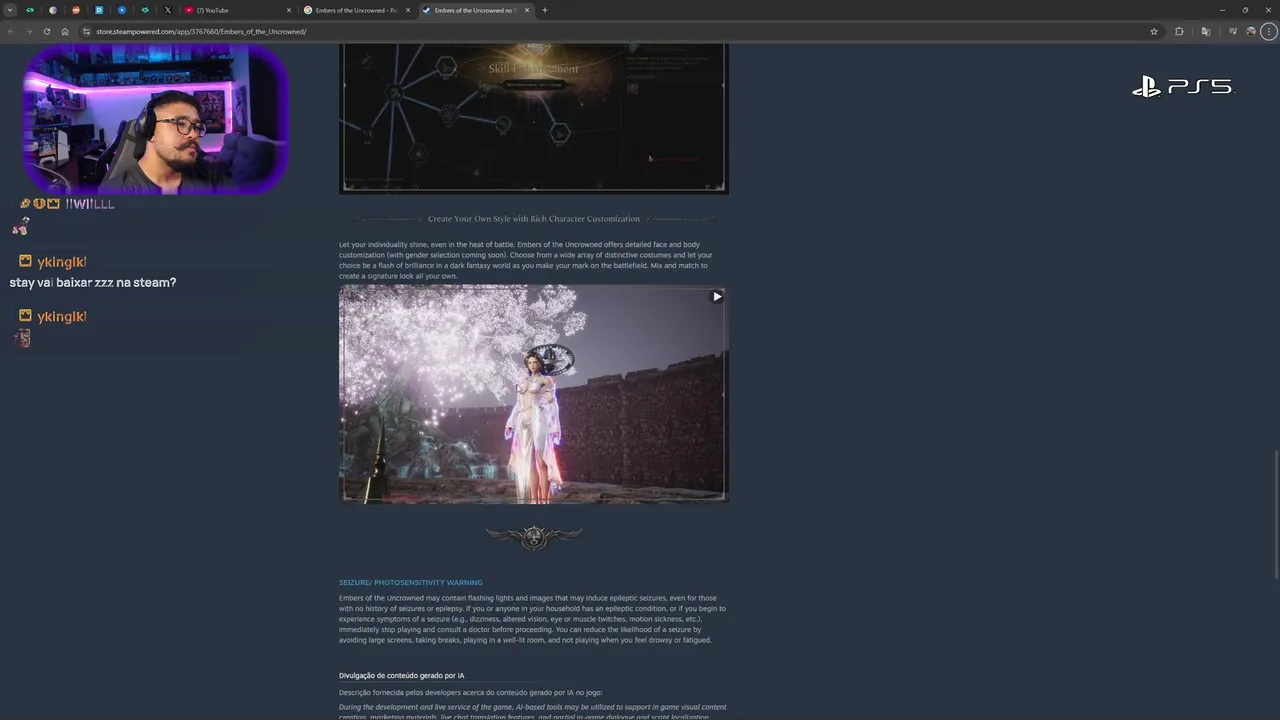Click the winged emblem ornament below video

click(534, 538)
